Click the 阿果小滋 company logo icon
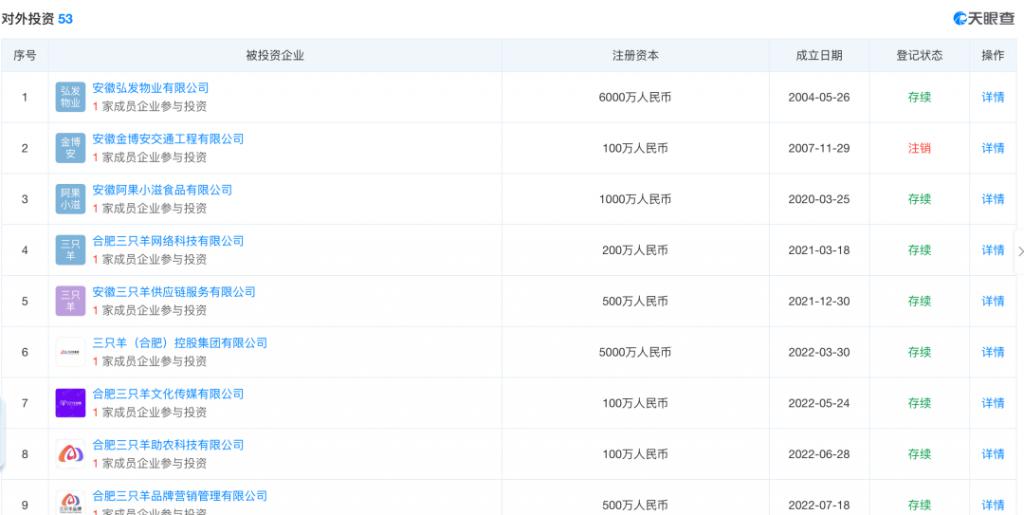This screenshot has height=515, width=1024. (x=70, y=199)
